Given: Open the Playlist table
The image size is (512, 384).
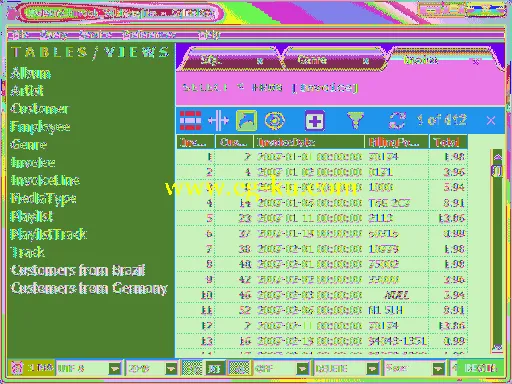Looking at the screenshot, I should click(x=32, y=217).
